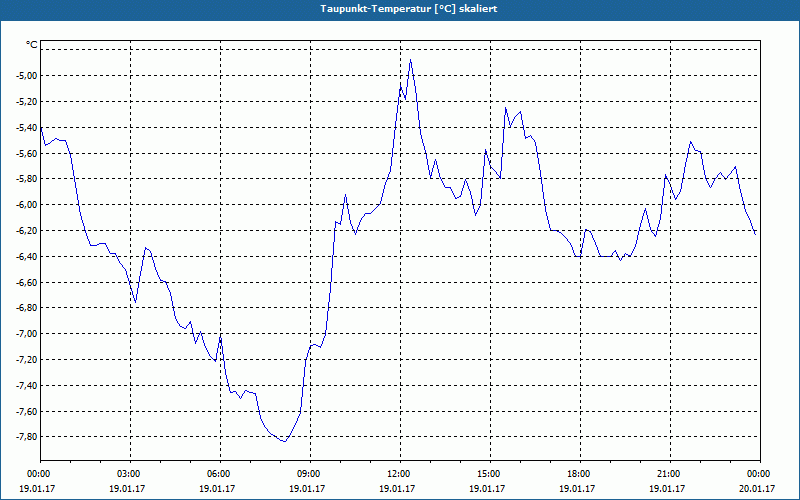
Task: Select the -7,40 axis value
Action: [27, 385]
